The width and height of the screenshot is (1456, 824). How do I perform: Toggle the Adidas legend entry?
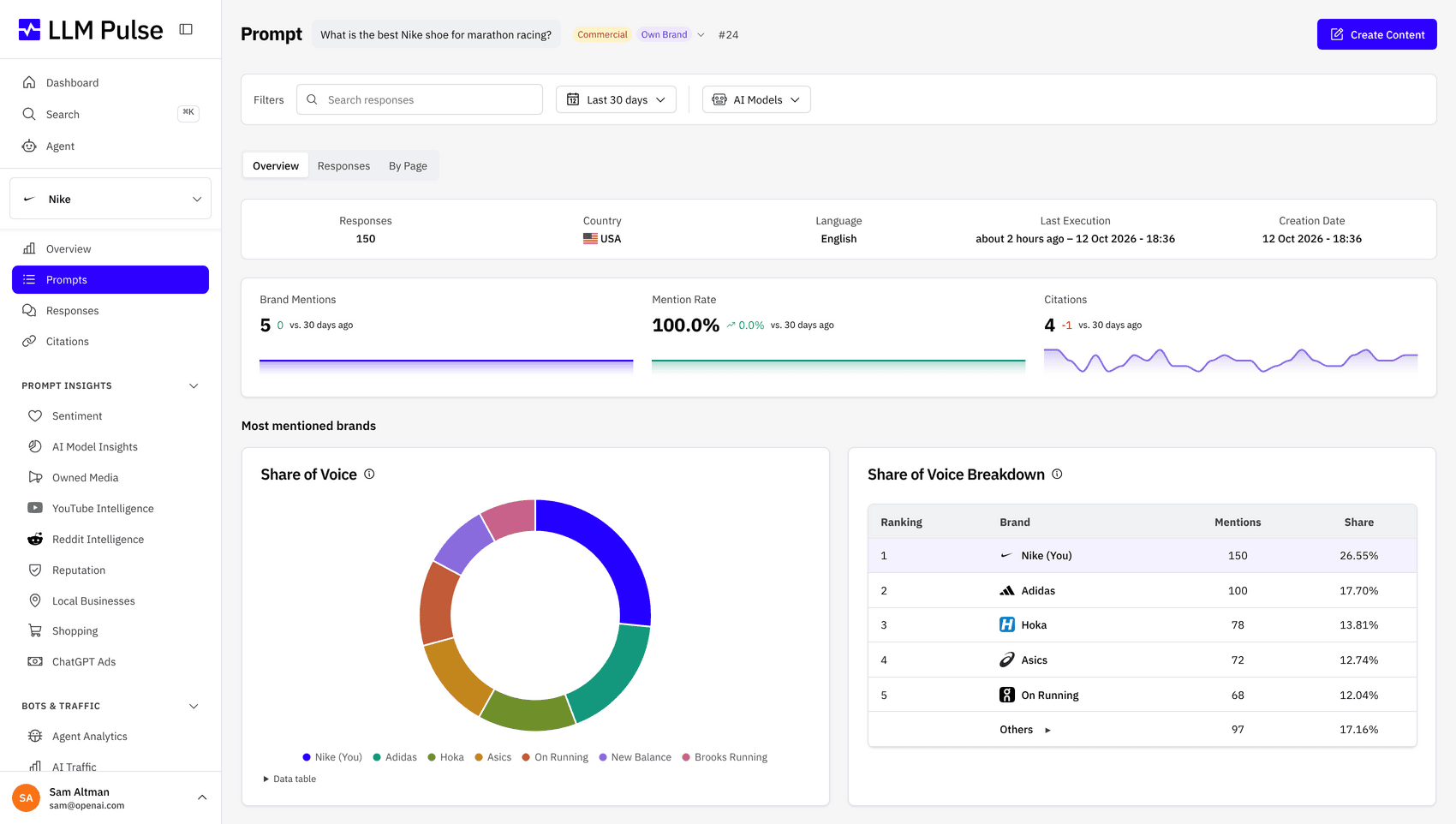click(x=395, y=757)
